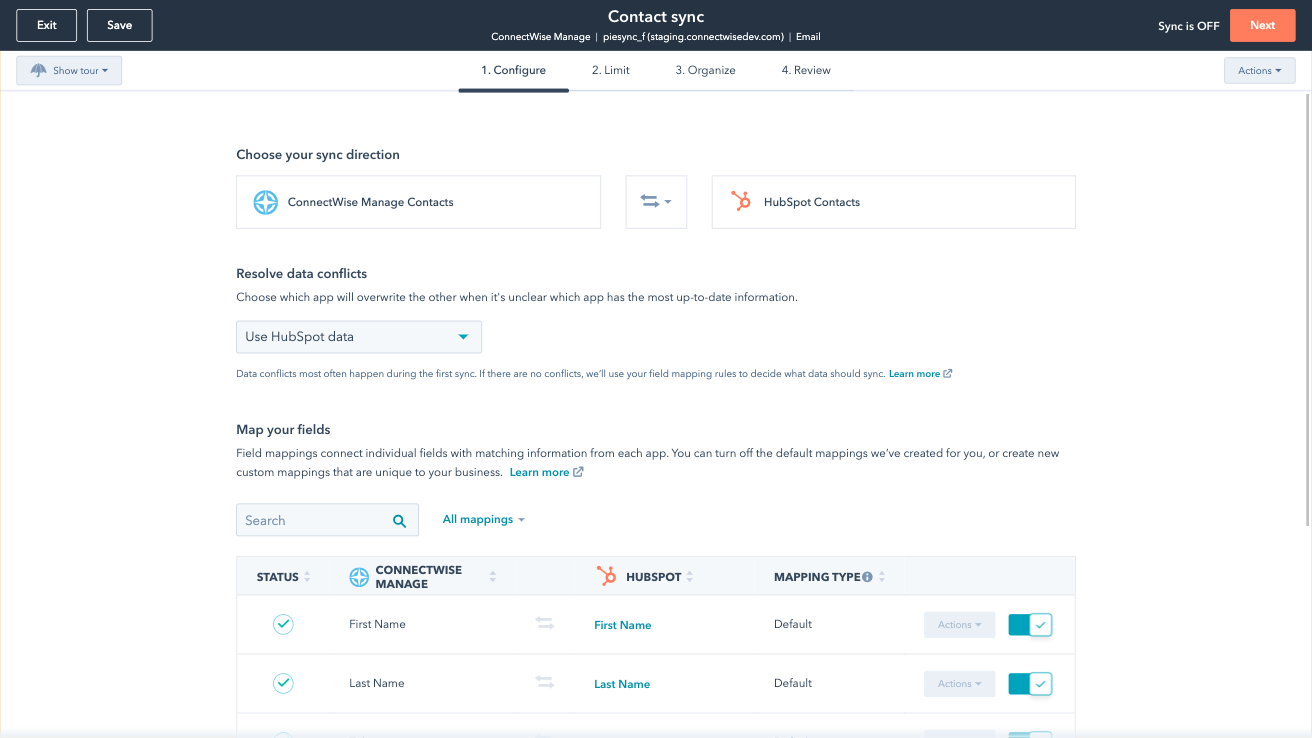The image size is (1312, 738).
Task: Go to the 4. Review tab
Action: (806, 71)
